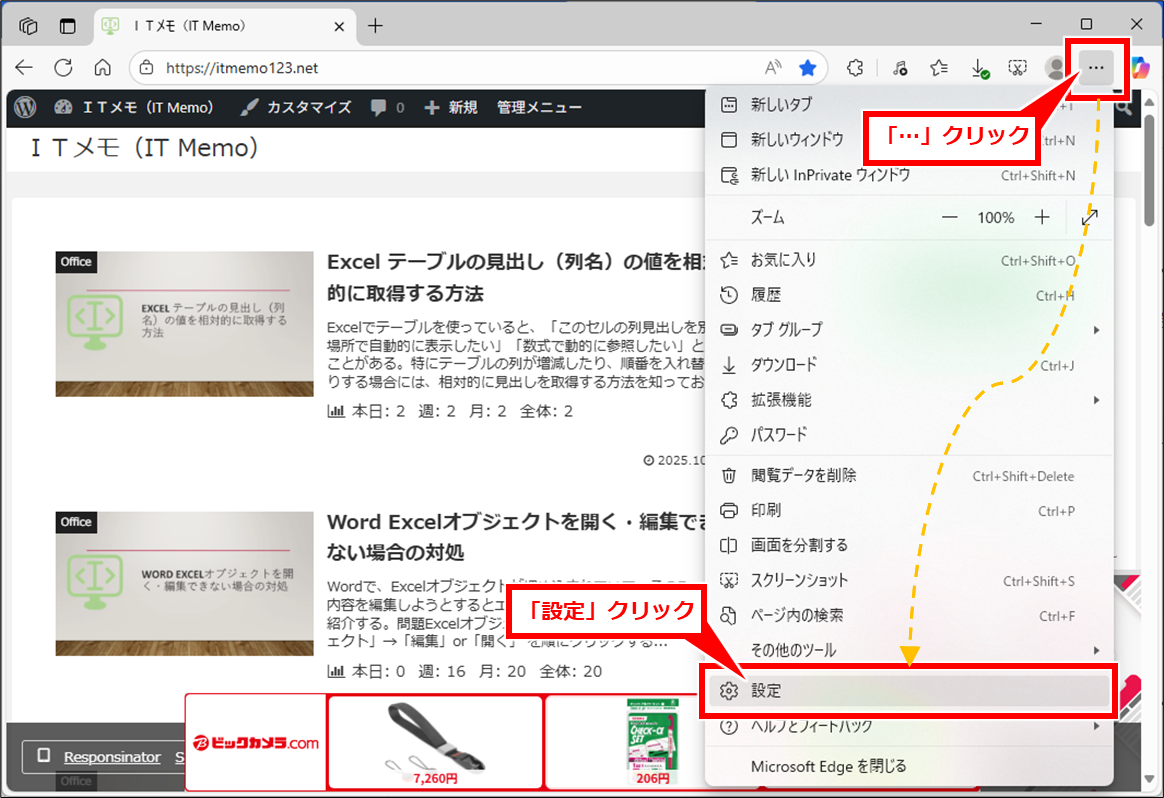Open the downloads icon in toolbar

tap(979, 68)
